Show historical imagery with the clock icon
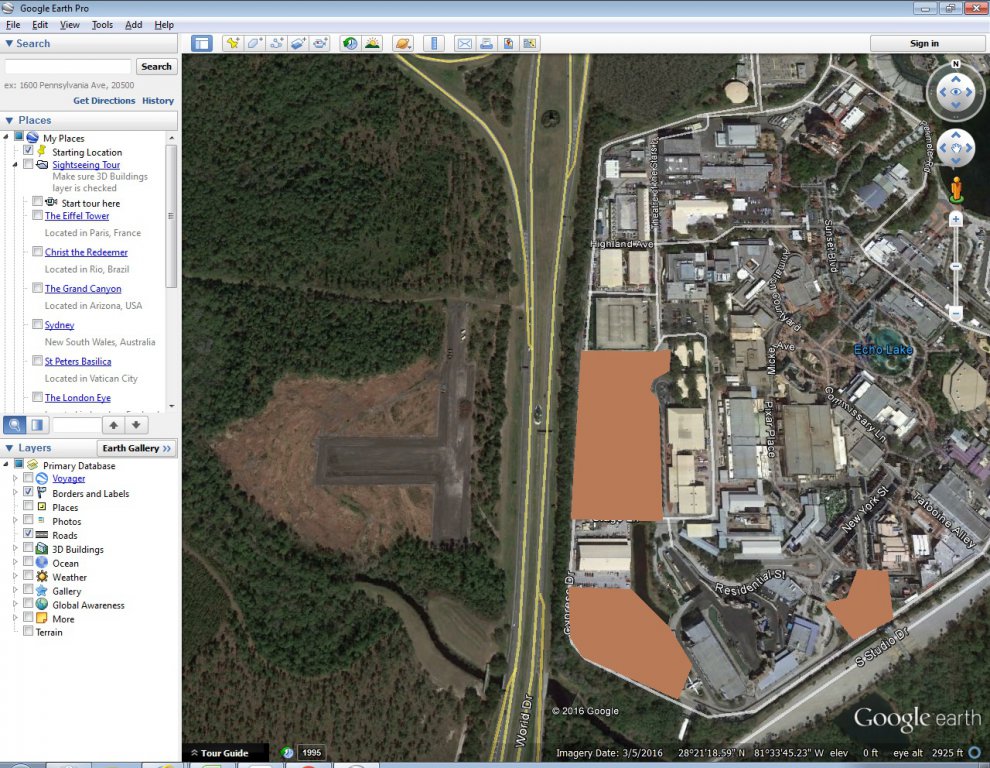 350,44
